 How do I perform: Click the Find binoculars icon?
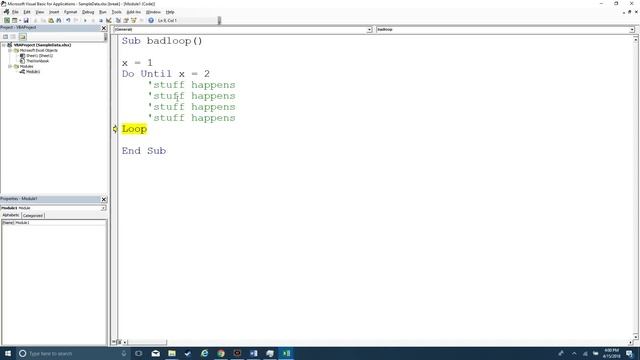pyautogui.click(x=59, y=20)
